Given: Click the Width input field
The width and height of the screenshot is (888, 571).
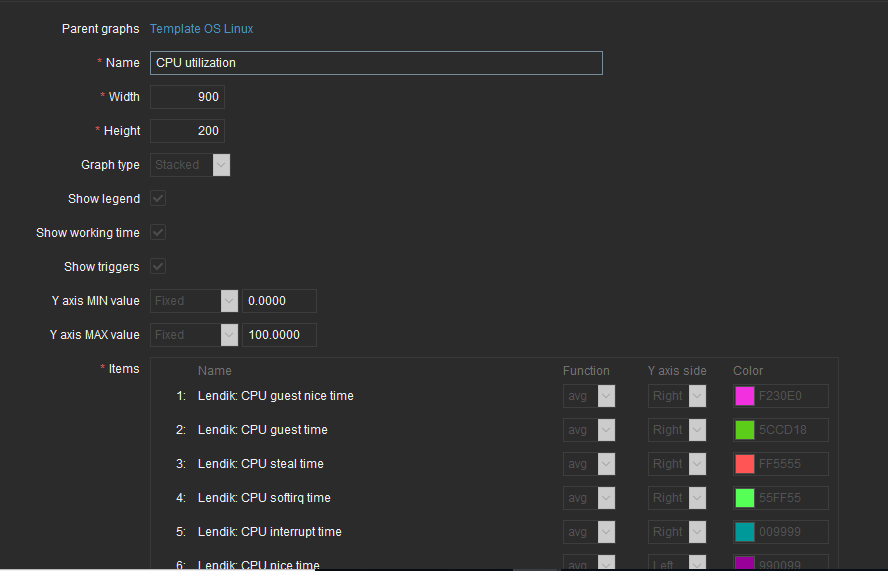Looking at the screenshot, I should tap(187, 97).
